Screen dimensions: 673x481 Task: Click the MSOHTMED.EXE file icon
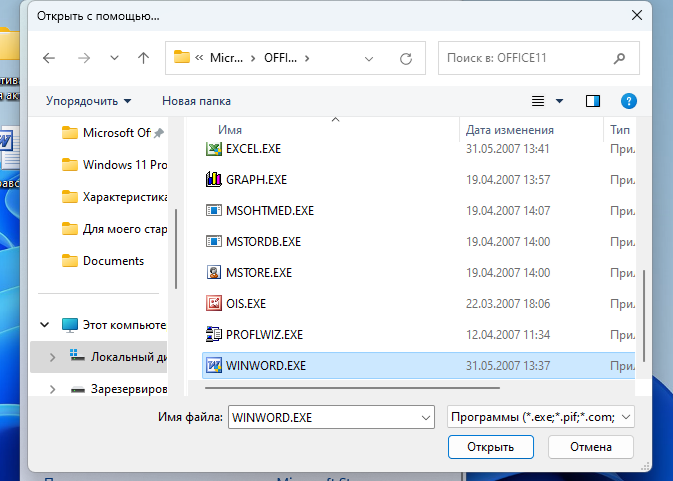point(214,211)
